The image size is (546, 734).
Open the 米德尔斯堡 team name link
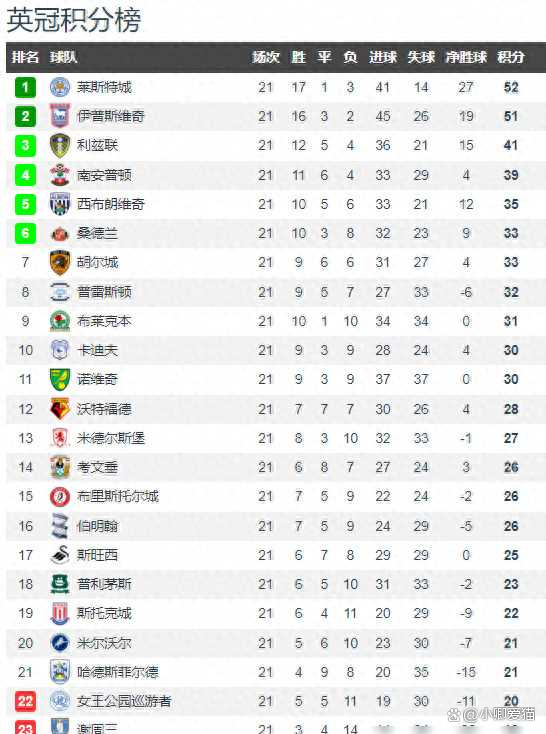click(x=111, y=438)
